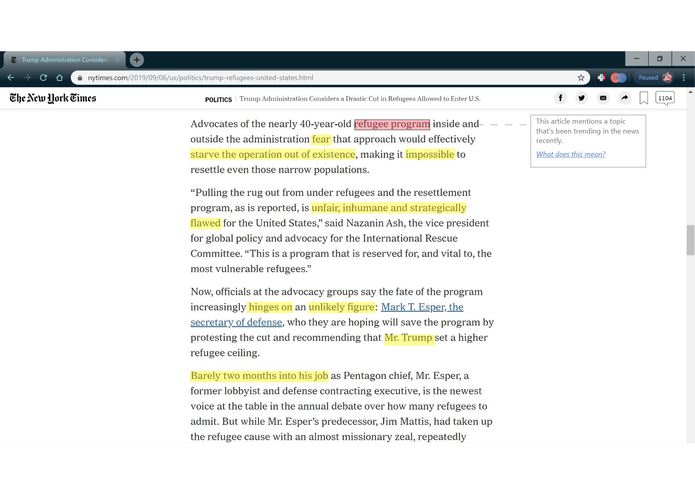Image resolution: width=695 pixels, height=494 pixels.
Task: Reload the page with the refresh icon
Action: [43, 78]
